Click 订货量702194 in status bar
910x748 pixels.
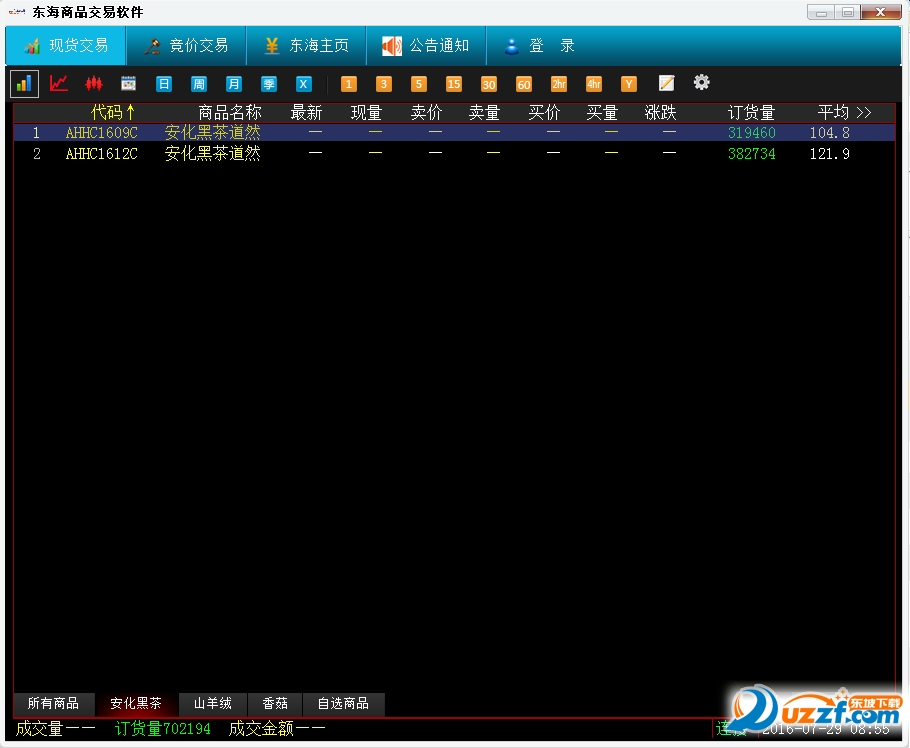[162, 728]
